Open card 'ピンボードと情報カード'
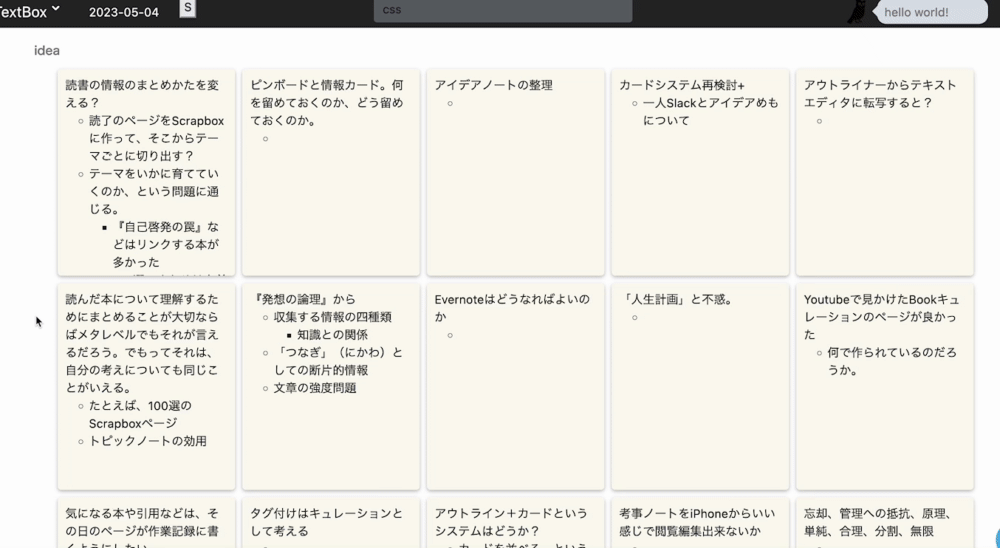This screenshot has width=1000, height=548. click(x=330, y=172)
